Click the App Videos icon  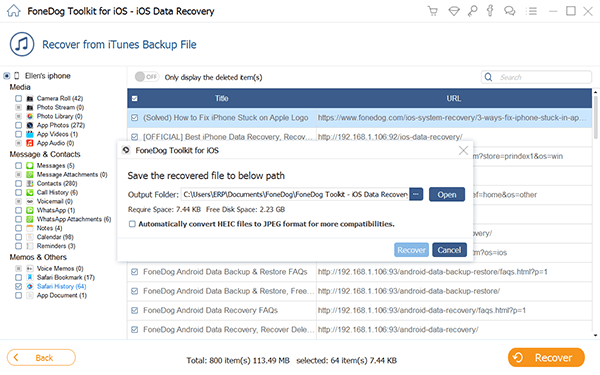point(30,134)
